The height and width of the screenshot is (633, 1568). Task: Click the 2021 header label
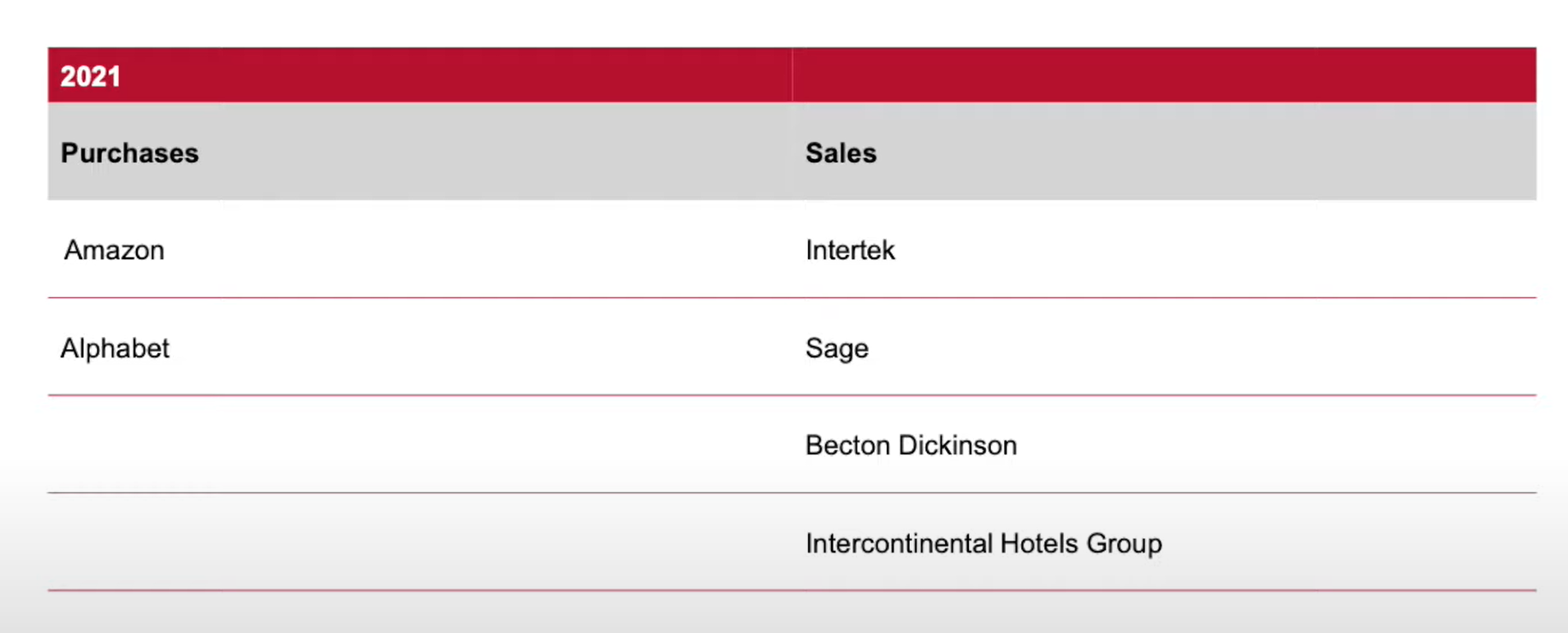[90, 76]
